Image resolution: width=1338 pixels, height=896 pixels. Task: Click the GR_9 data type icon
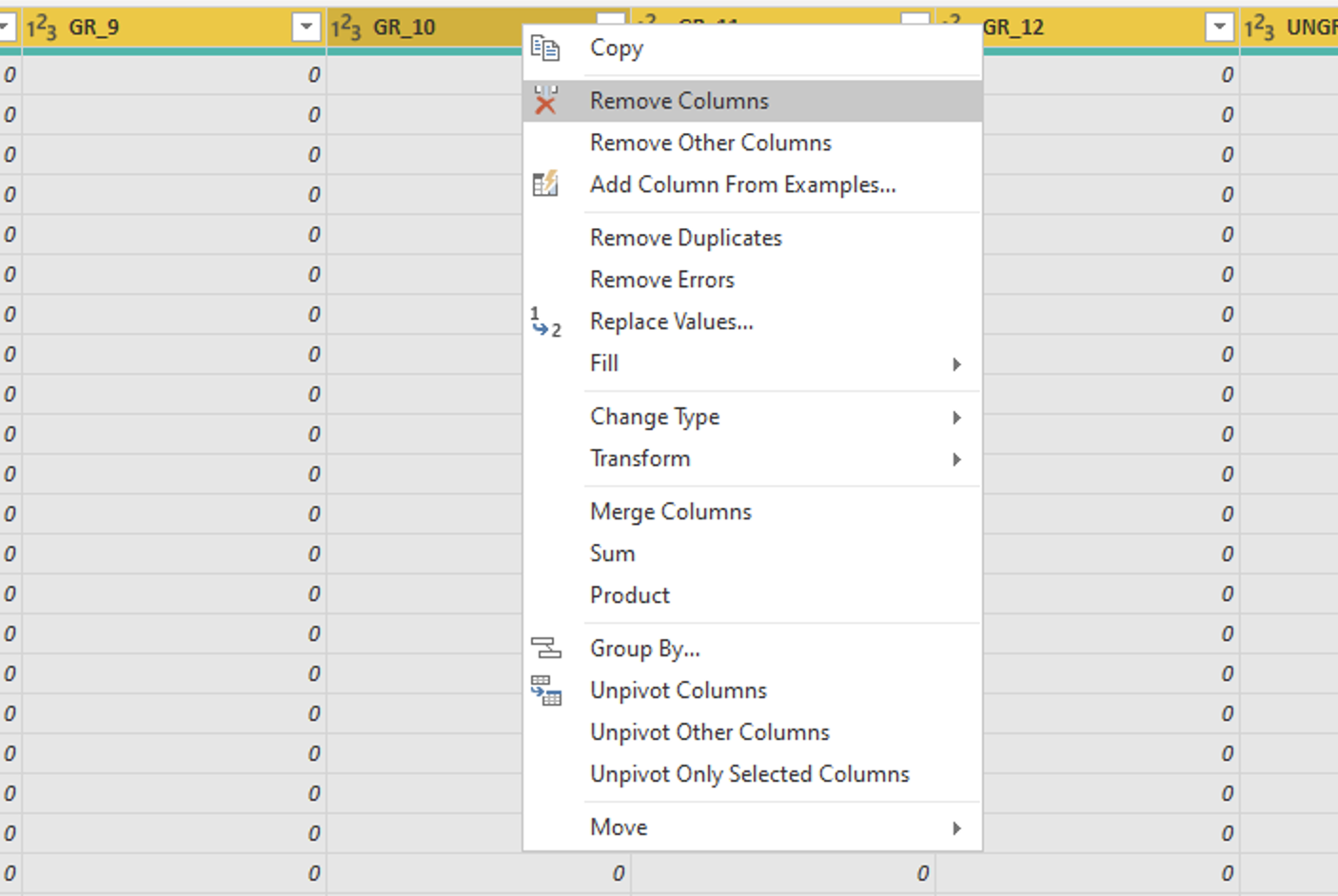click(41, 28)
